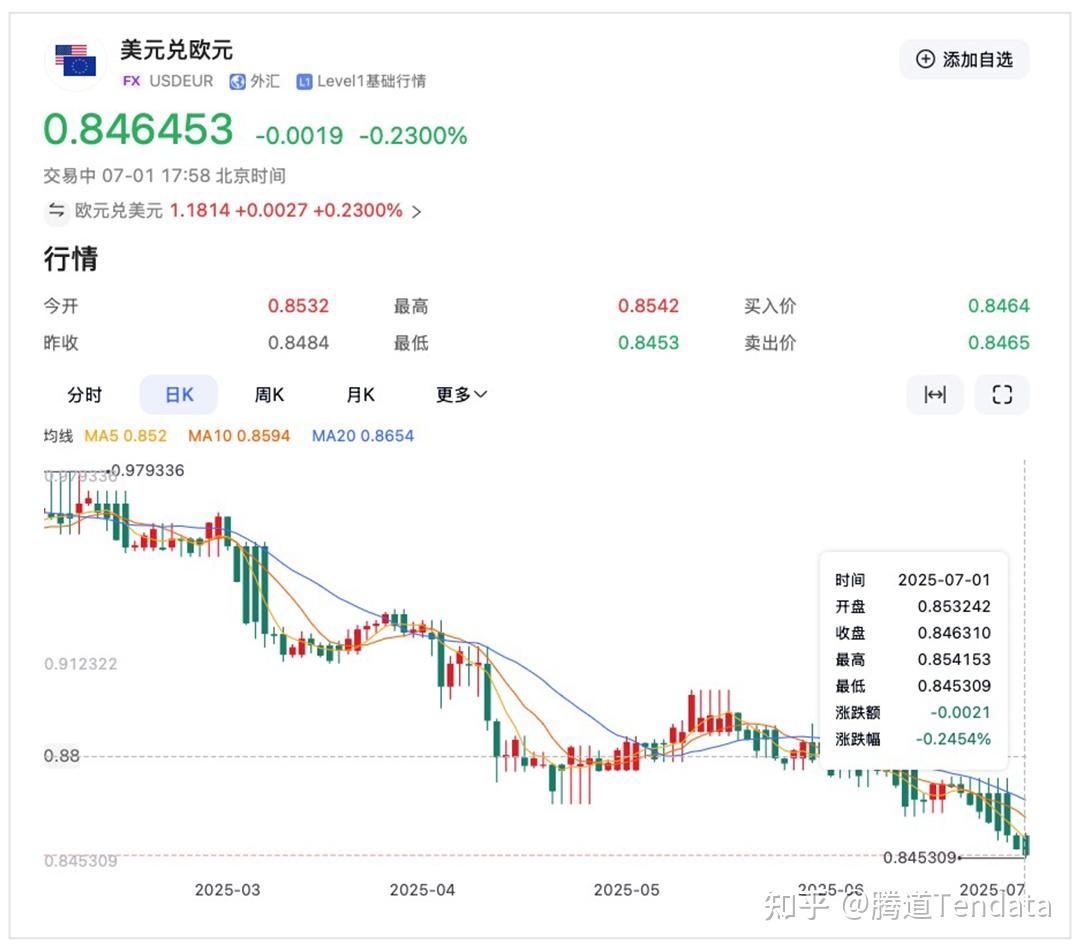Click the 0.912322 axis label

click(81, 664)
